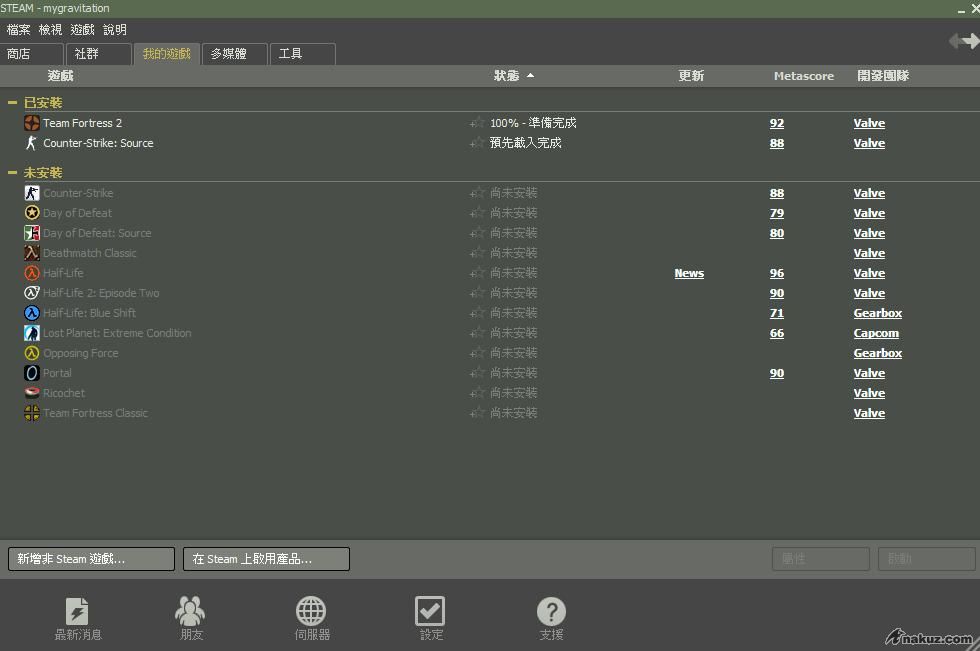The width and height of the screenshot is (980, 651).
Task: Open the 朋友 friends icon
Action: (x=190, y=611)
